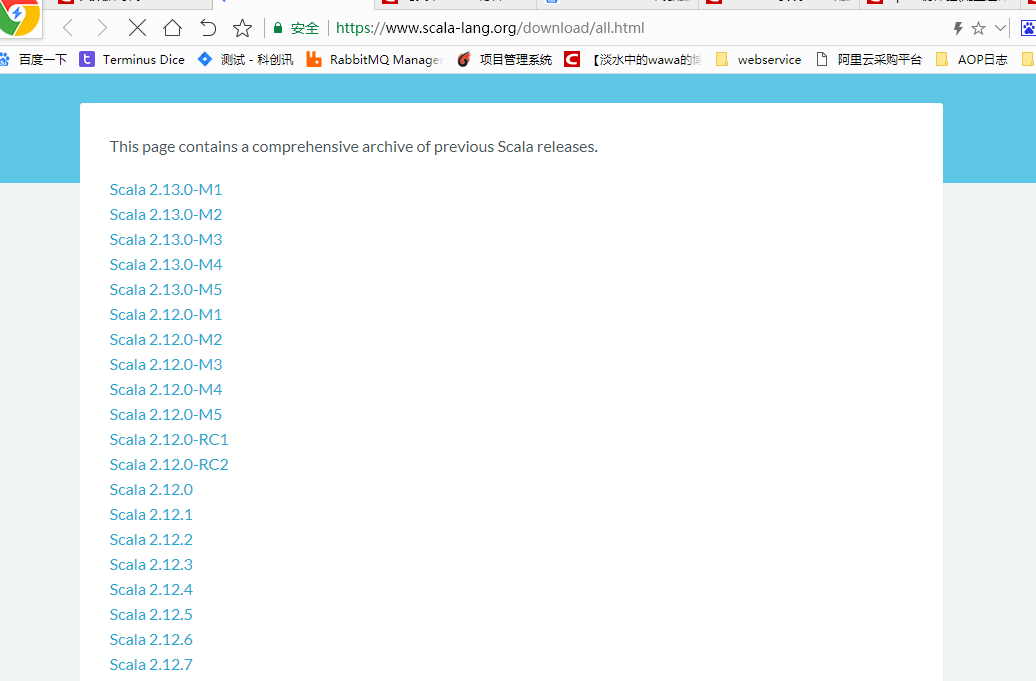Click the 安全 security badge in address bar
The width and height of the screenshot is (1036, 681).
[296, 28]
